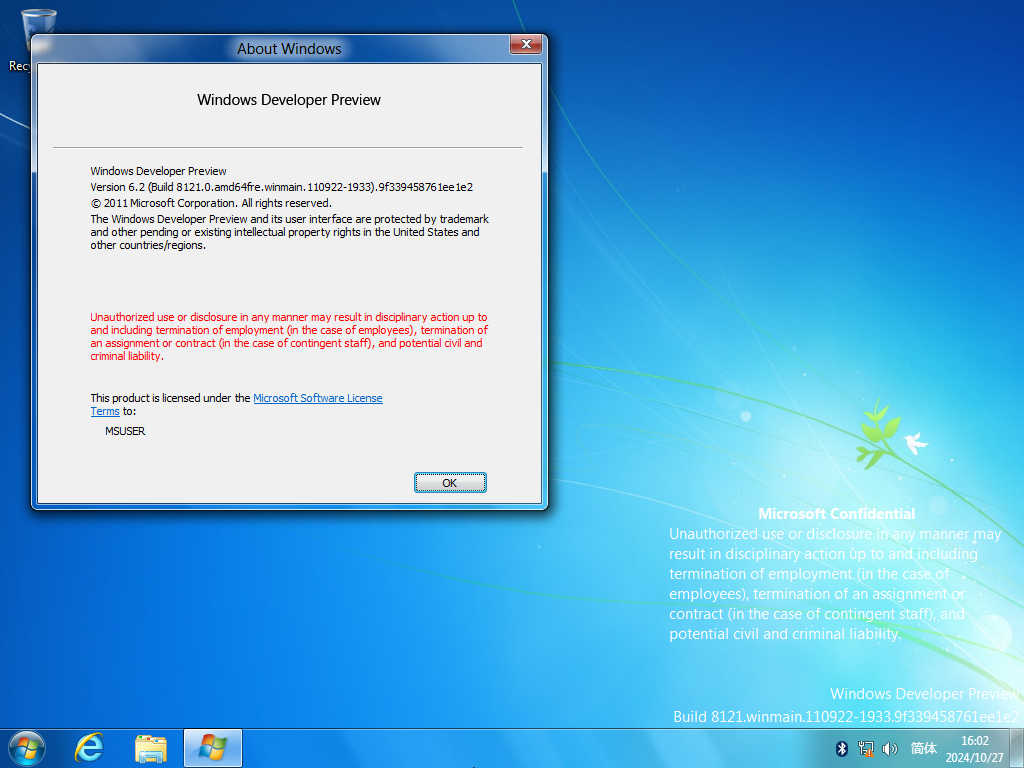Click the Windows Developer Preview heading
The width and height of the screenshot is (1024, 768).
[x=289, y=100]
